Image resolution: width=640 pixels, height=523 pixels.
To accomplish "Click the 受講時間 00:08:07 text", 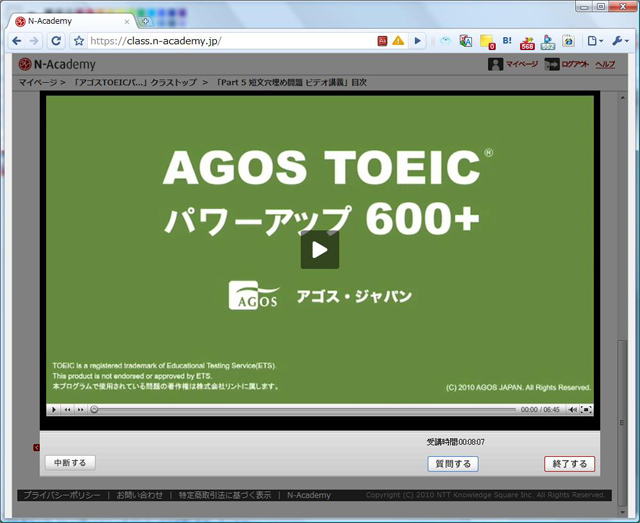I will coord(456,442).
